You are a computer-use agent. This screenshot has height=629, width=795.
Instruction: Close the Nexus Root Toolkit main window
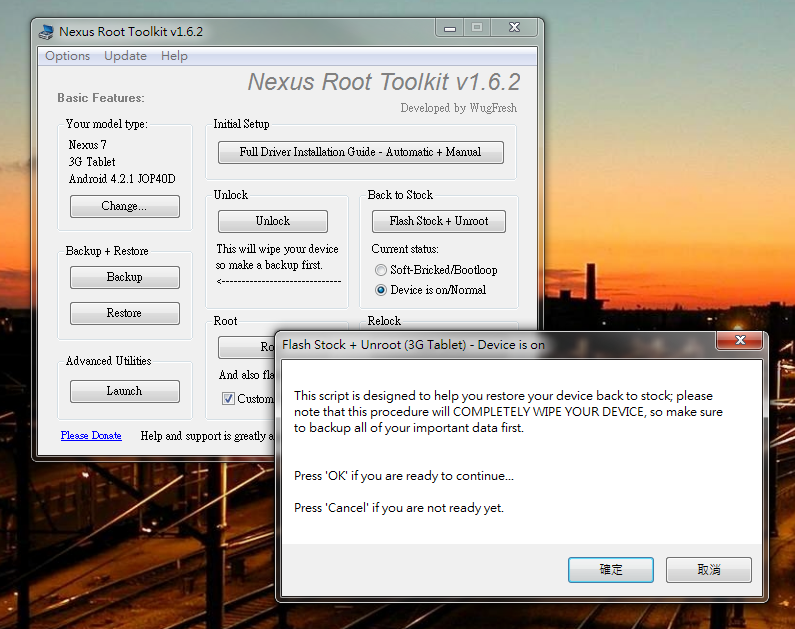[514, 28]
